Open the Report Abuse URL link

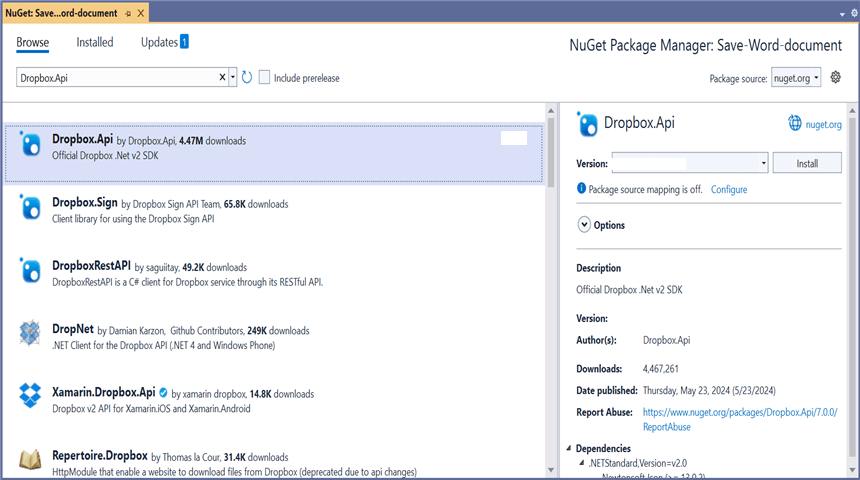[x=740, y=419]
